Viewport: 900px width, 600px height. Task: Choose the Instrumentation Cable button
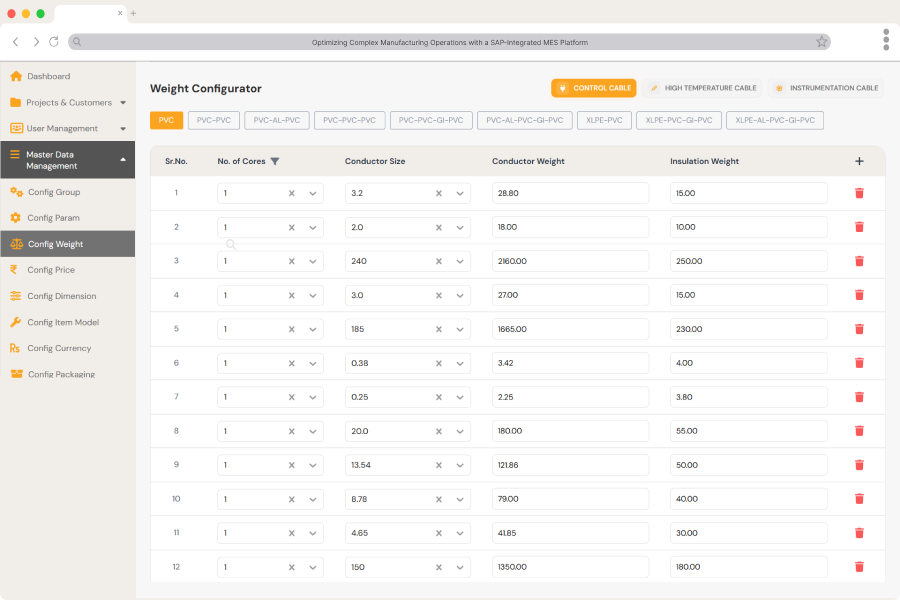point(826,88)
